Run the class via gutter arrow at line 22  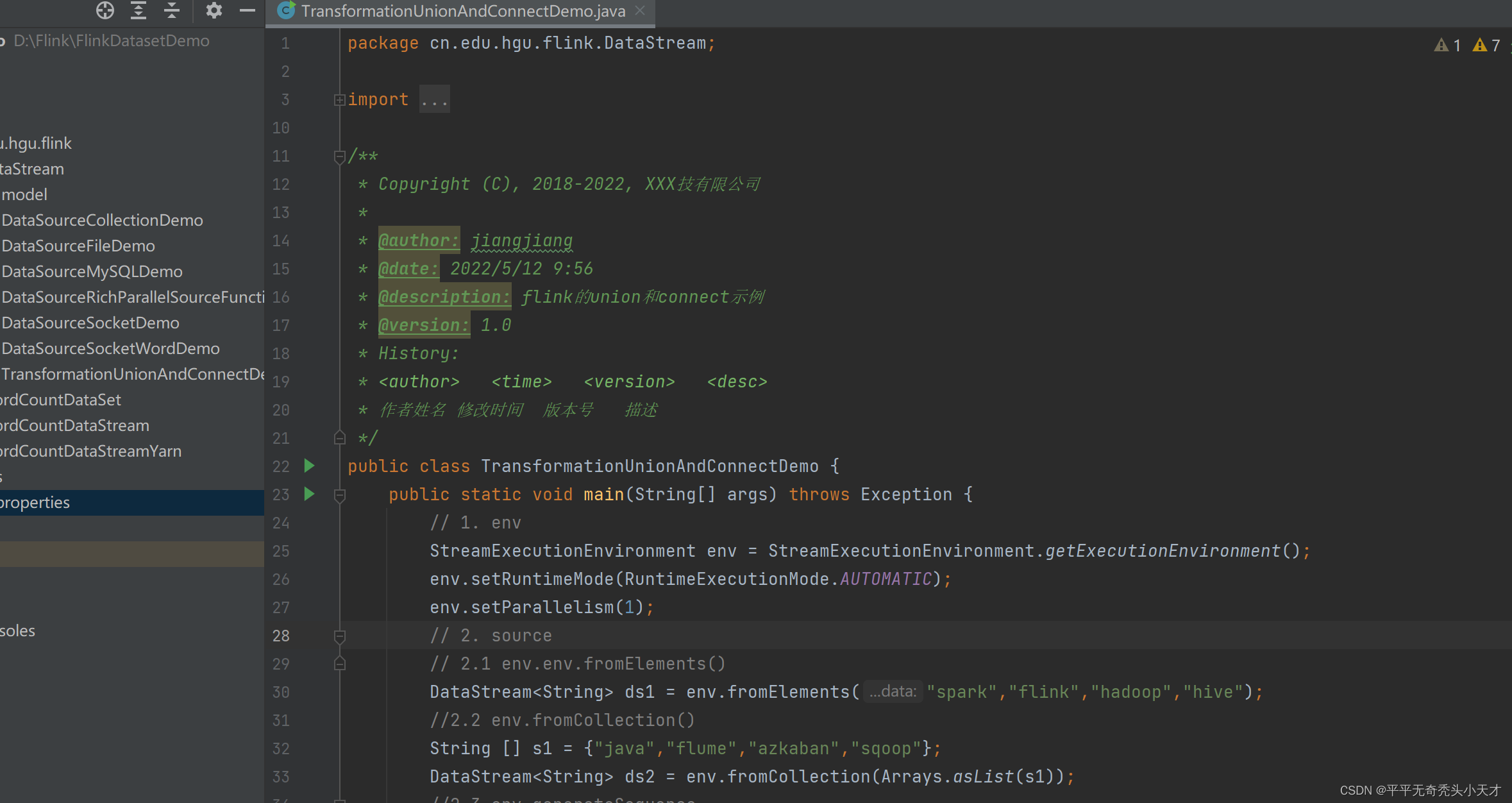pos(310,466)
